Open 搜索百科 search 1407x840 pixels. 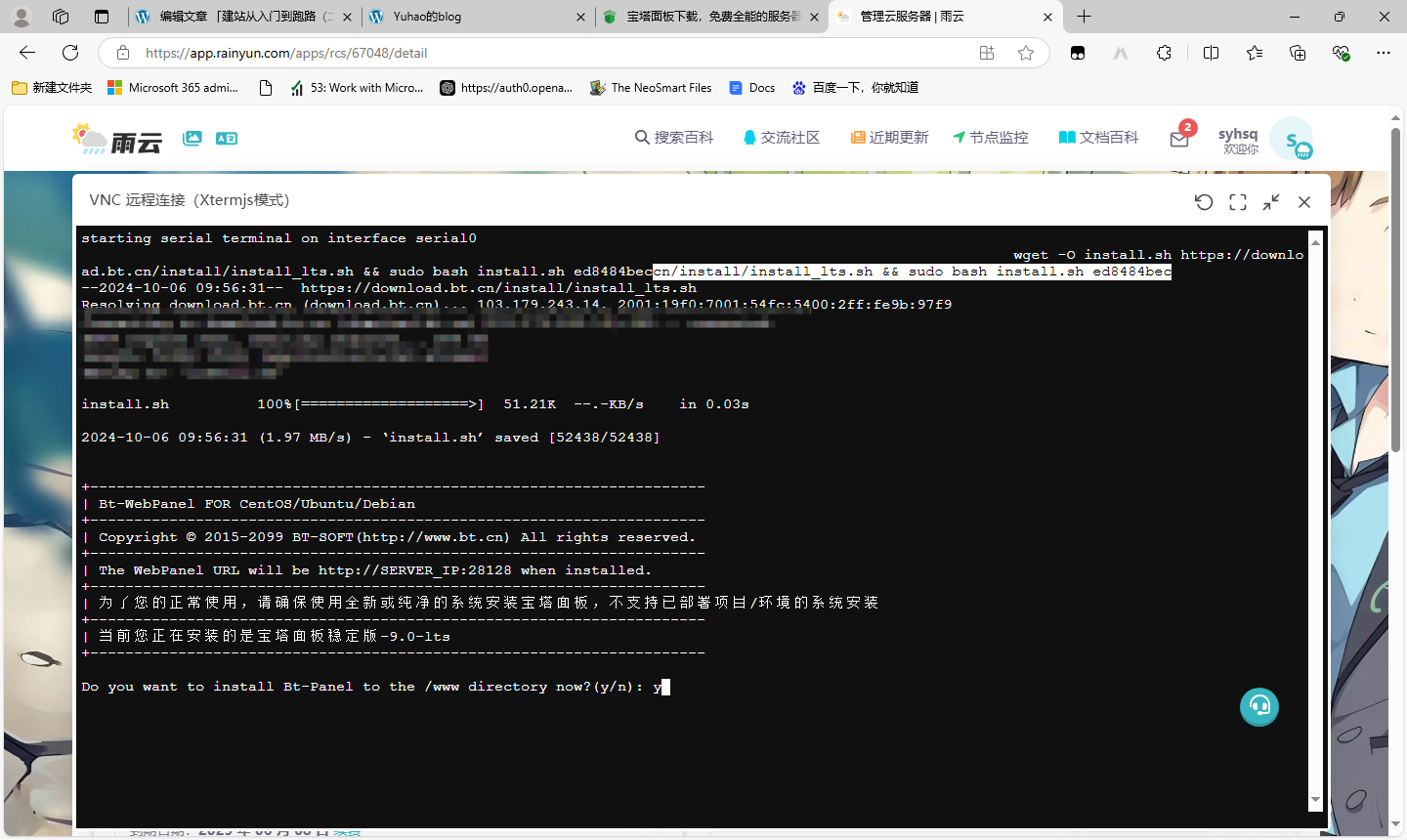tap(674, 138)
